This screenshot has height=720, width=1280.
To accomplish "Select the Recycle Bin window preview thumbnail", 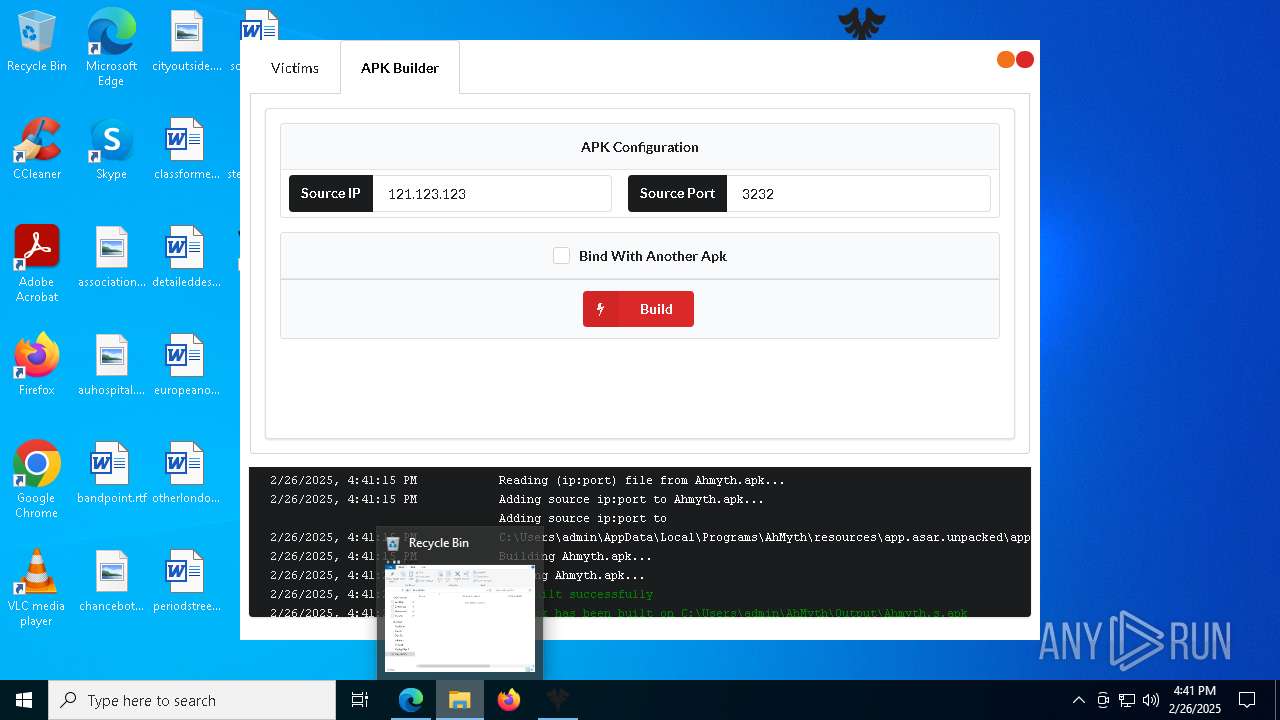I will pyautogui.click(x=460, y=618).
